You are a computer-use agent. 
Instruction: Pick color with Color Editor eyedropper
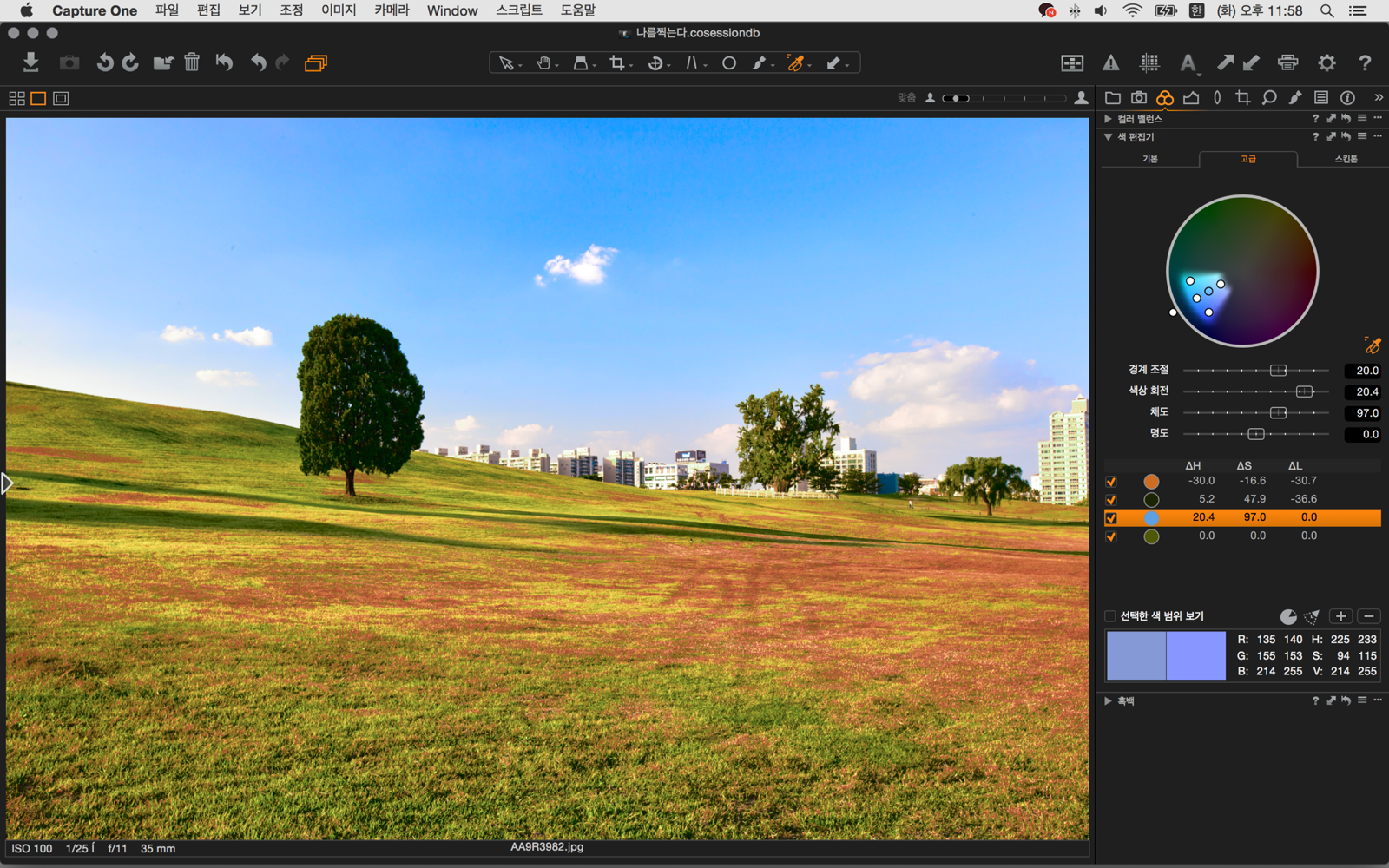[x=1372, y=345]
